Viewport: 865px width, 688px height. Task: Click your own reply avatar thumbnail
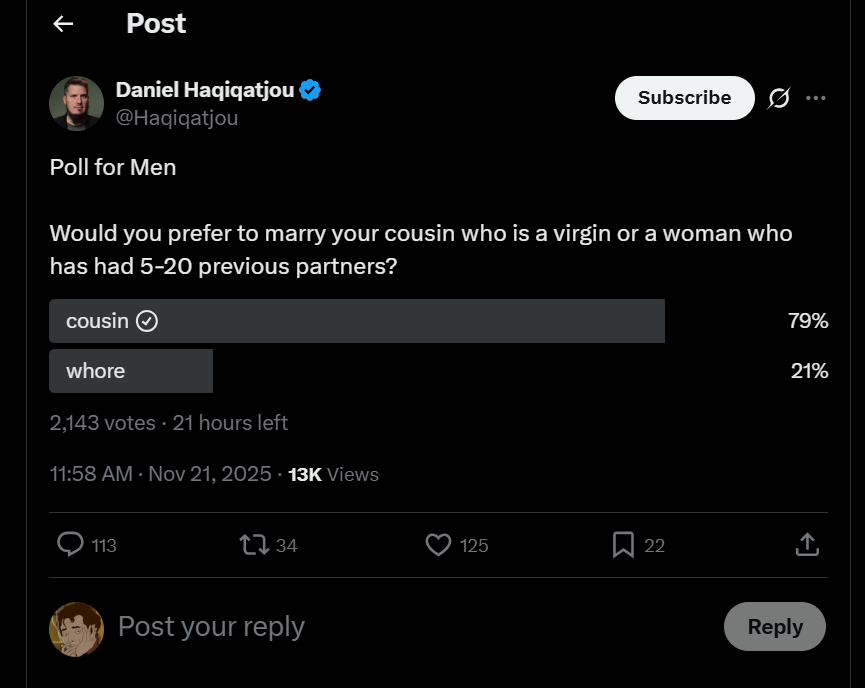(77, 629)
